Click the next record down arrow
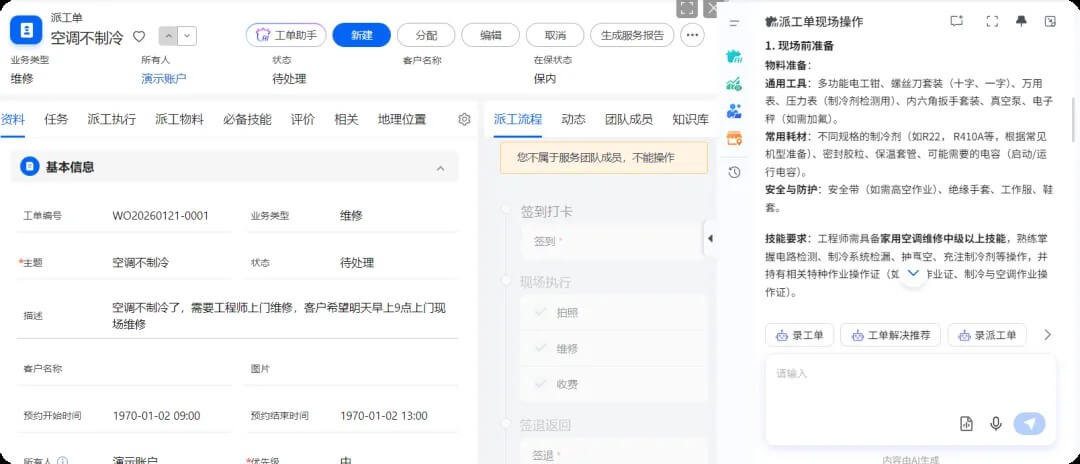Image resolution: width=1080 pixels, height=464 pixels. (187, 36)
